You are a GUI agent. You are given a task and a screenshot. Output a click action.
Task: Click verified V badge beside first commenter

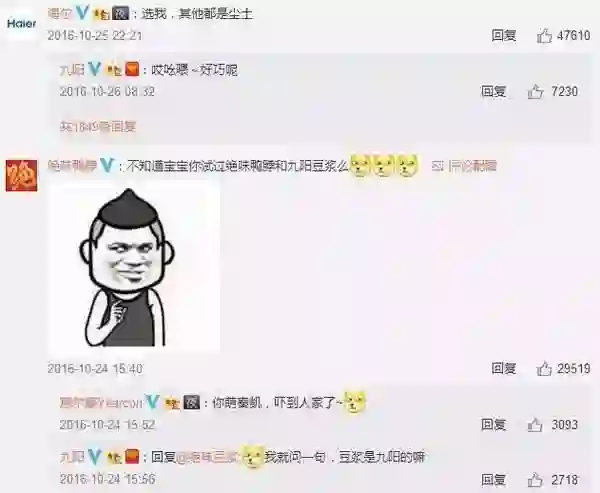point(82,14)
